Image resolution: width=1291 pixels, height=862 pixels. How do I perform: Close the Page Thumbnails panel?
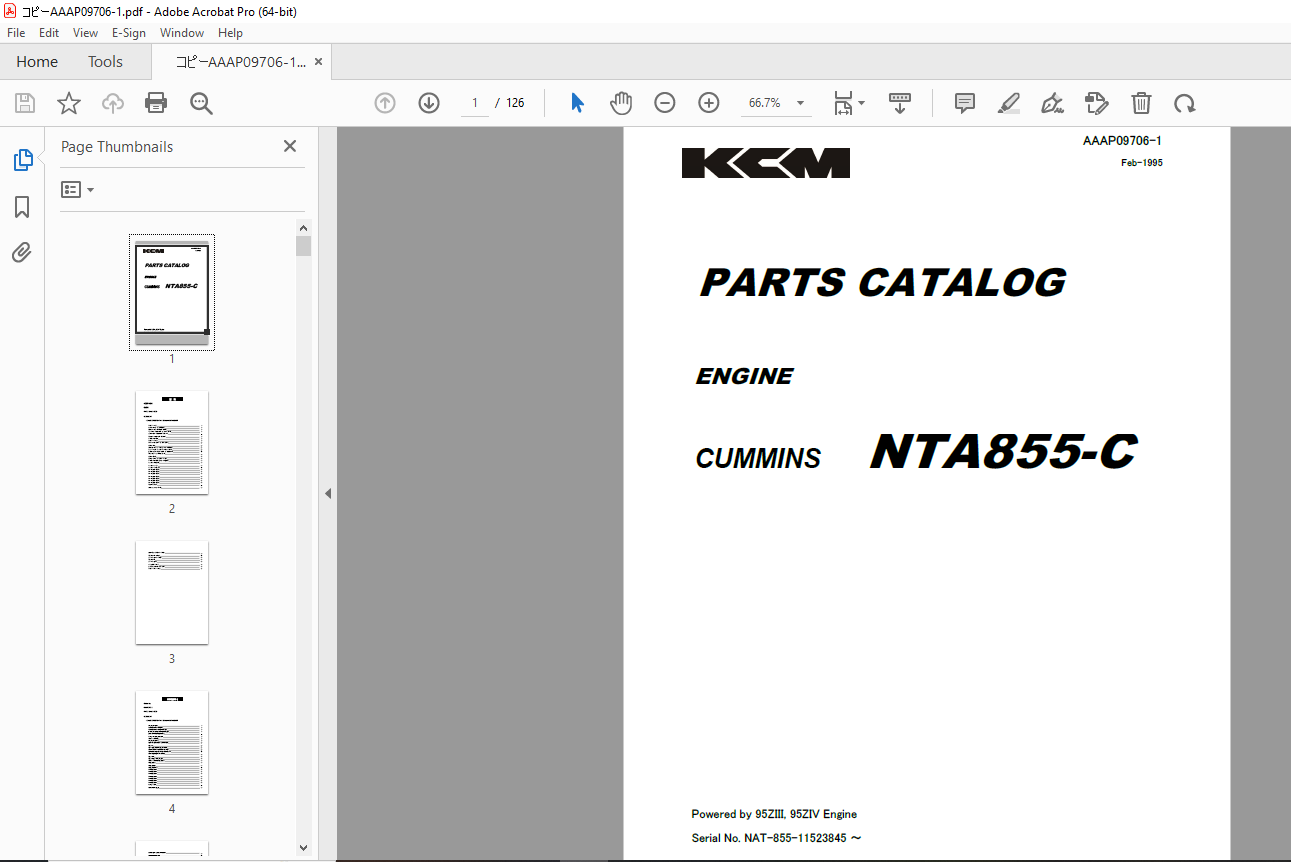[290, 146]
